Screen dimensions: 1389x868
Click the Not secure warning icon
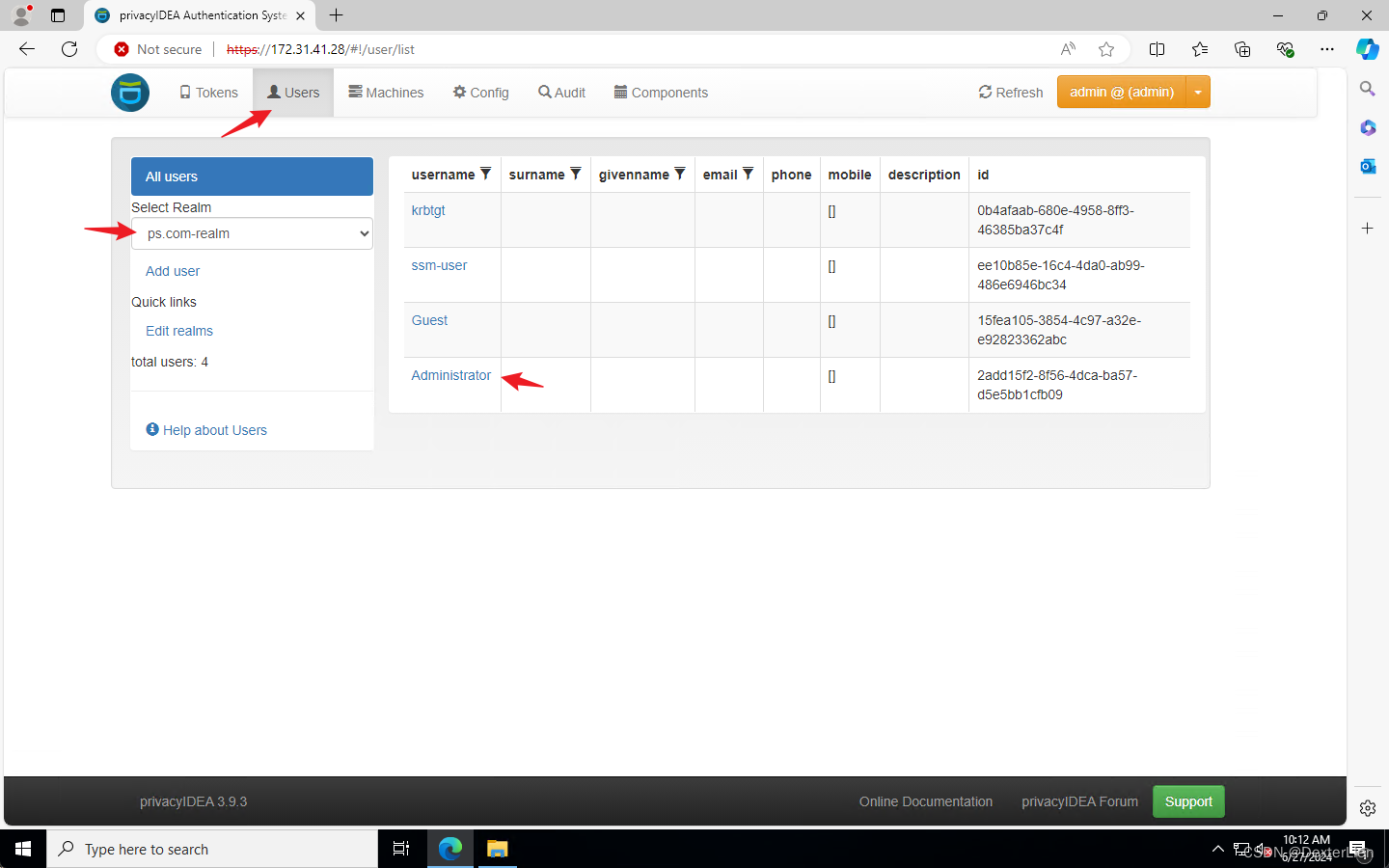tap(122, 49)
